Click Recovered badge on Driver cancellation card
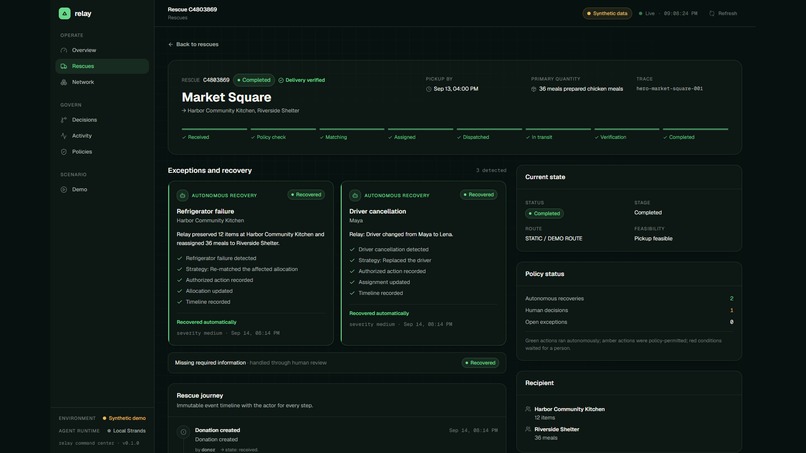Viewport: 806px width, 453px height. pos(479,195)
